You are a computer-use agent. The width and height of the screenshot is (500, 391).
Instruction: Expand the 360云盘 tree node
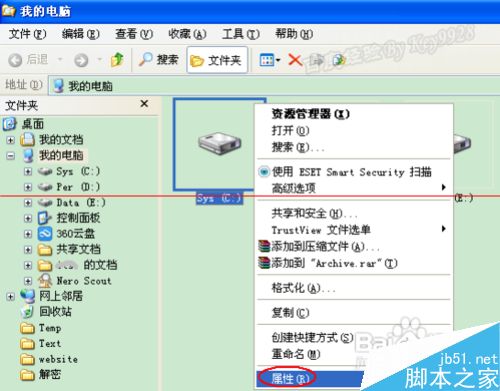tap(28, 234)
